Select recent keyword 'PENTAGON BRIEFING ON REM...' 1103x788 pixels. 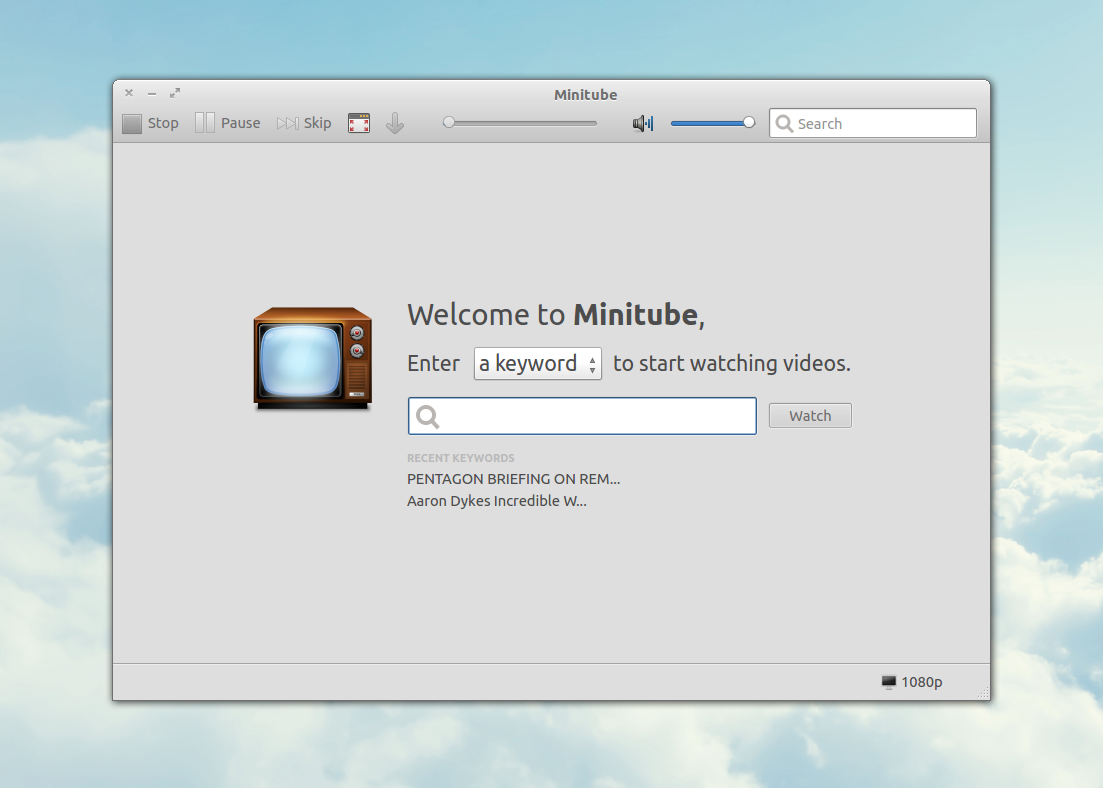point(514,479)
